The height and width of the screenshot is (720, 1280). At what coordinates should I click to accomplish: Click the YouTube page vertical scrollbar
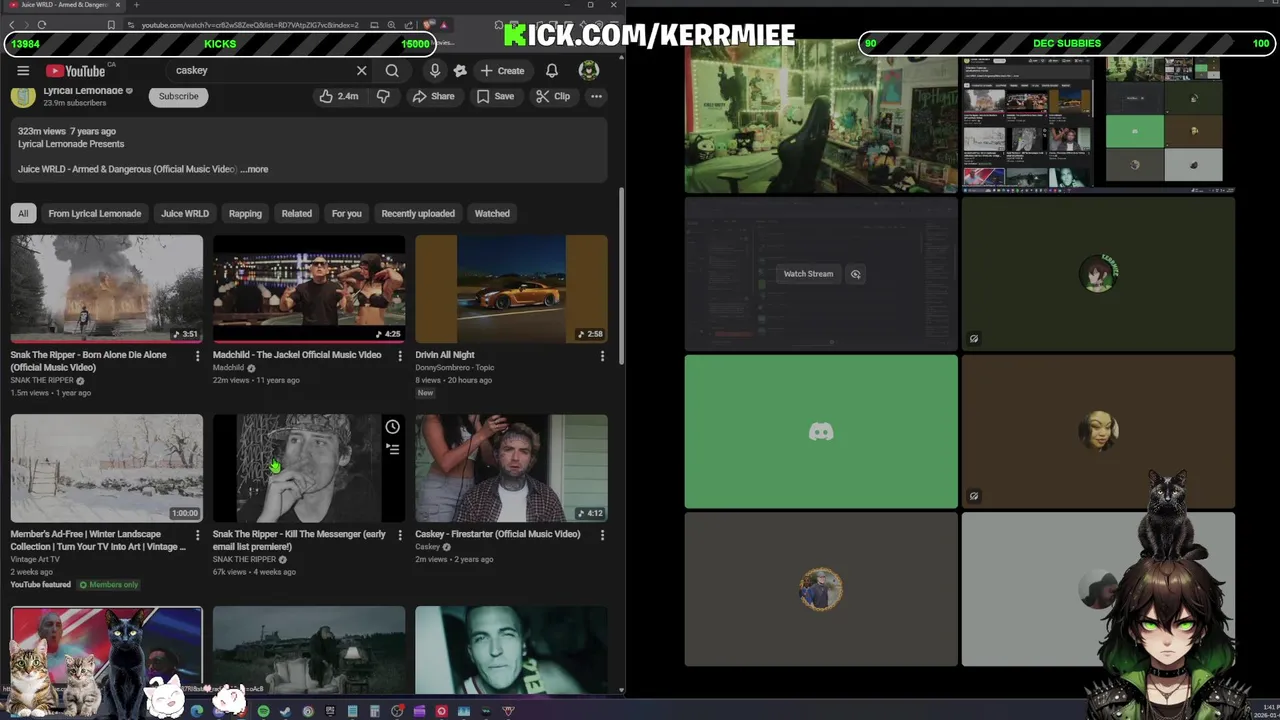621,275
